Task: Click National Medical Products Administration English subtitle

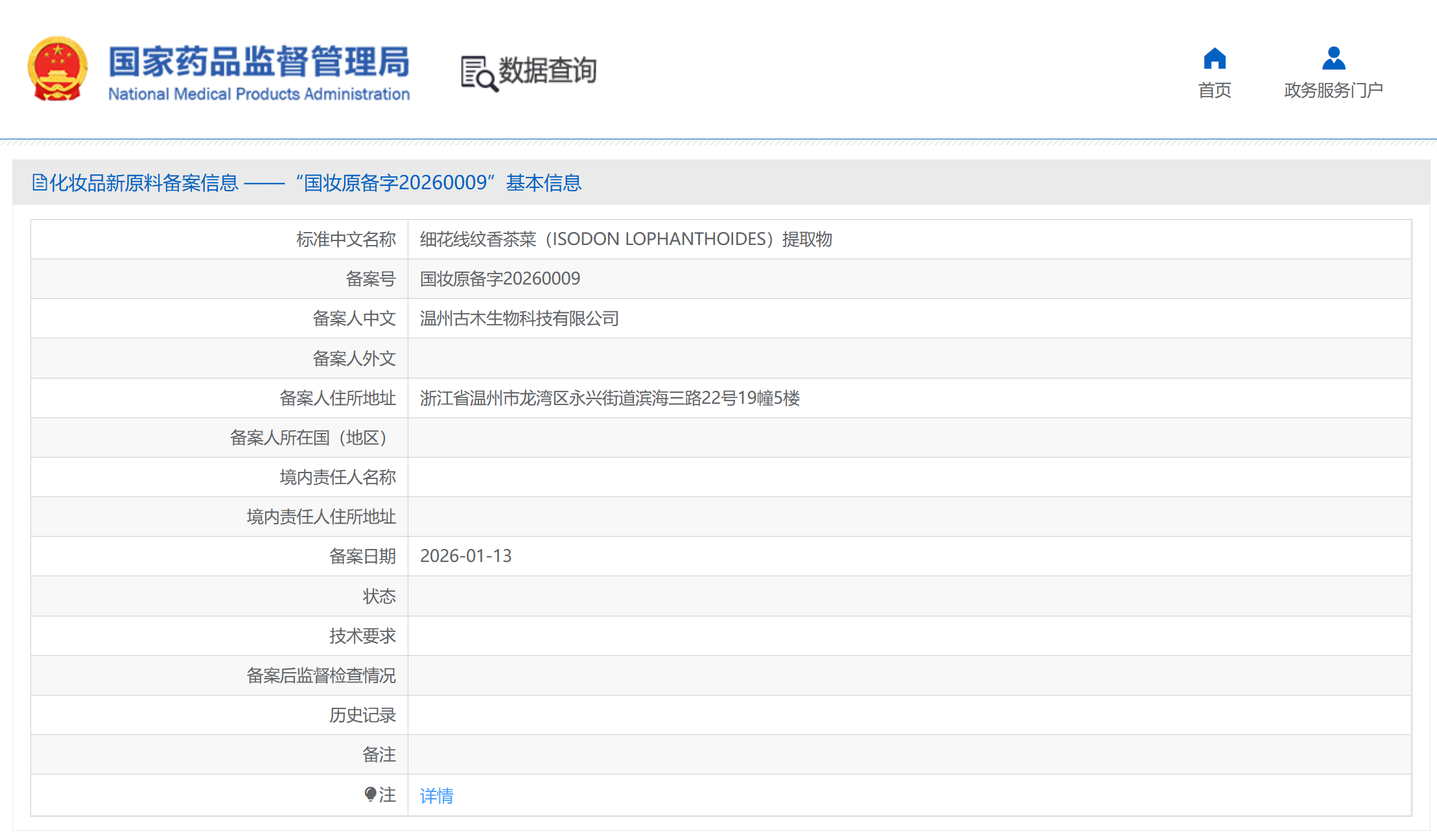Action: [x=259, y=94]
